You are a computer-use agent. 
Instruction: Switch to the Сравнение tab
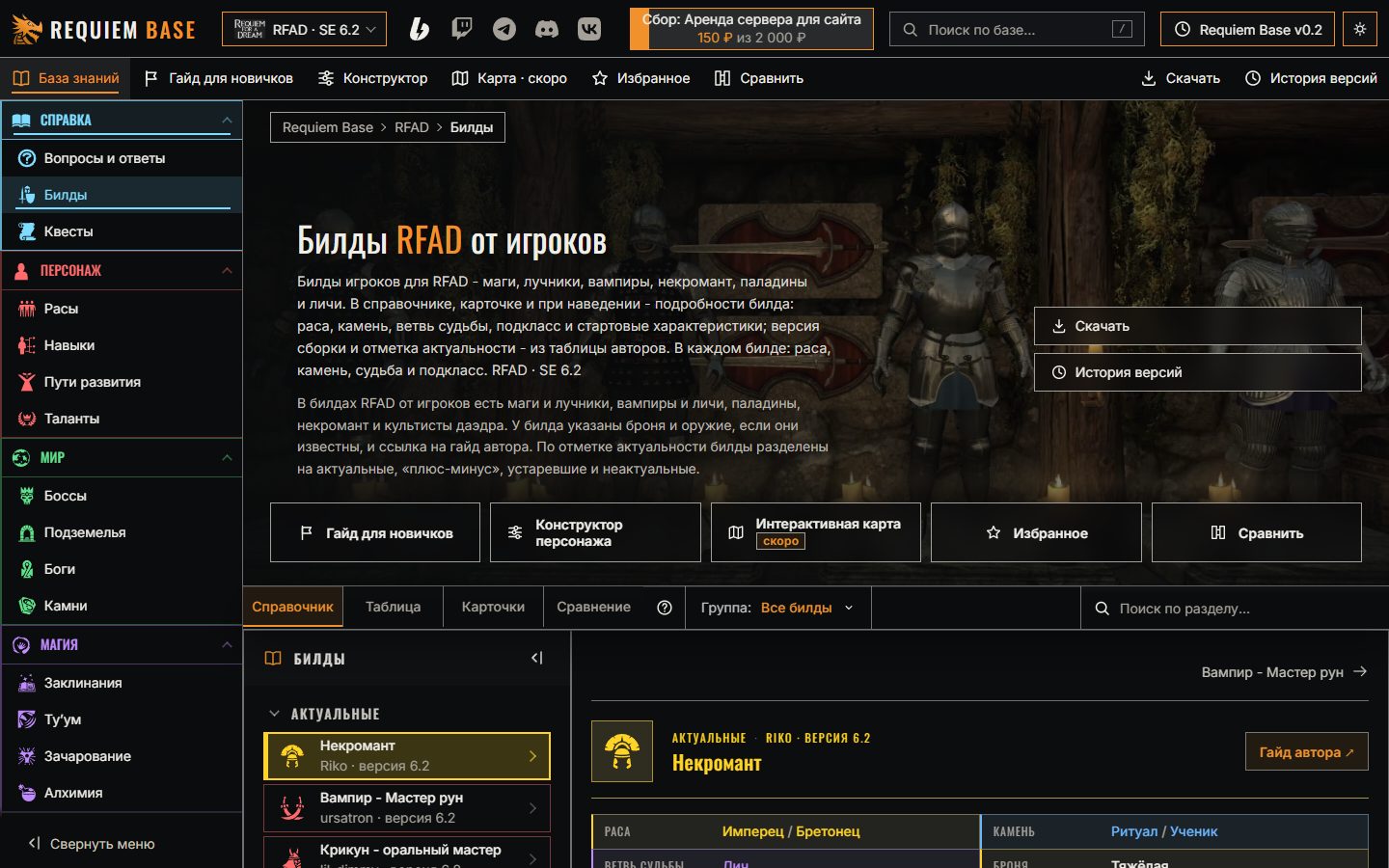pos(593,607)
